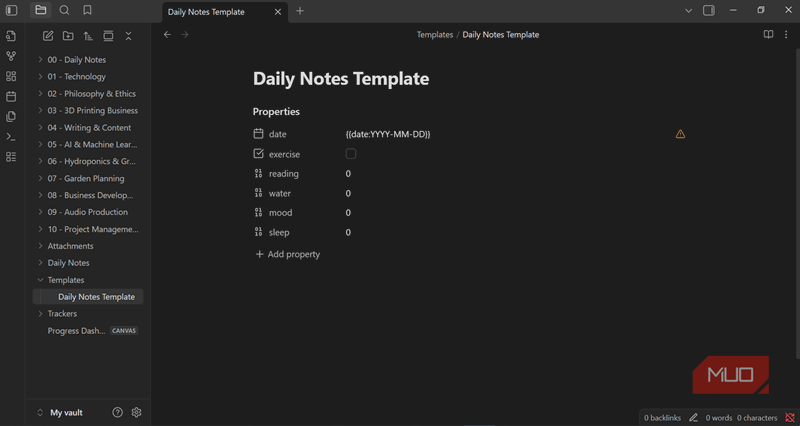Click the sleep property value field

[348, 232]
